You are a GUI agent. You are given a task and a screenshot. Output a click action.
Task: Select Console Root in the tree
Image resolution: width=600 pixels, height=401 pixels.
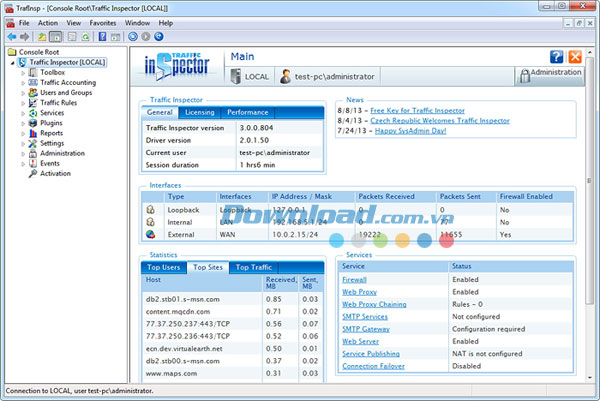click(39, 52)
